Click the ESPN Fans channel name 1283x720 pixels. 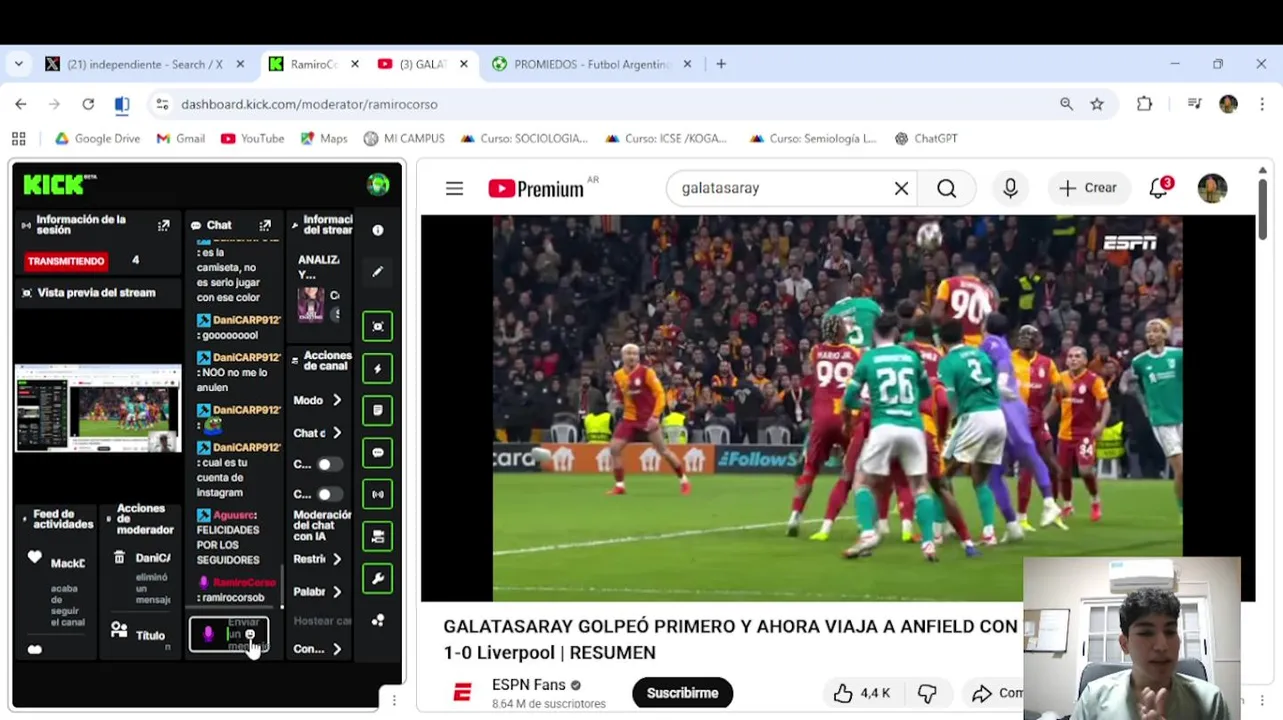(529, 685)
